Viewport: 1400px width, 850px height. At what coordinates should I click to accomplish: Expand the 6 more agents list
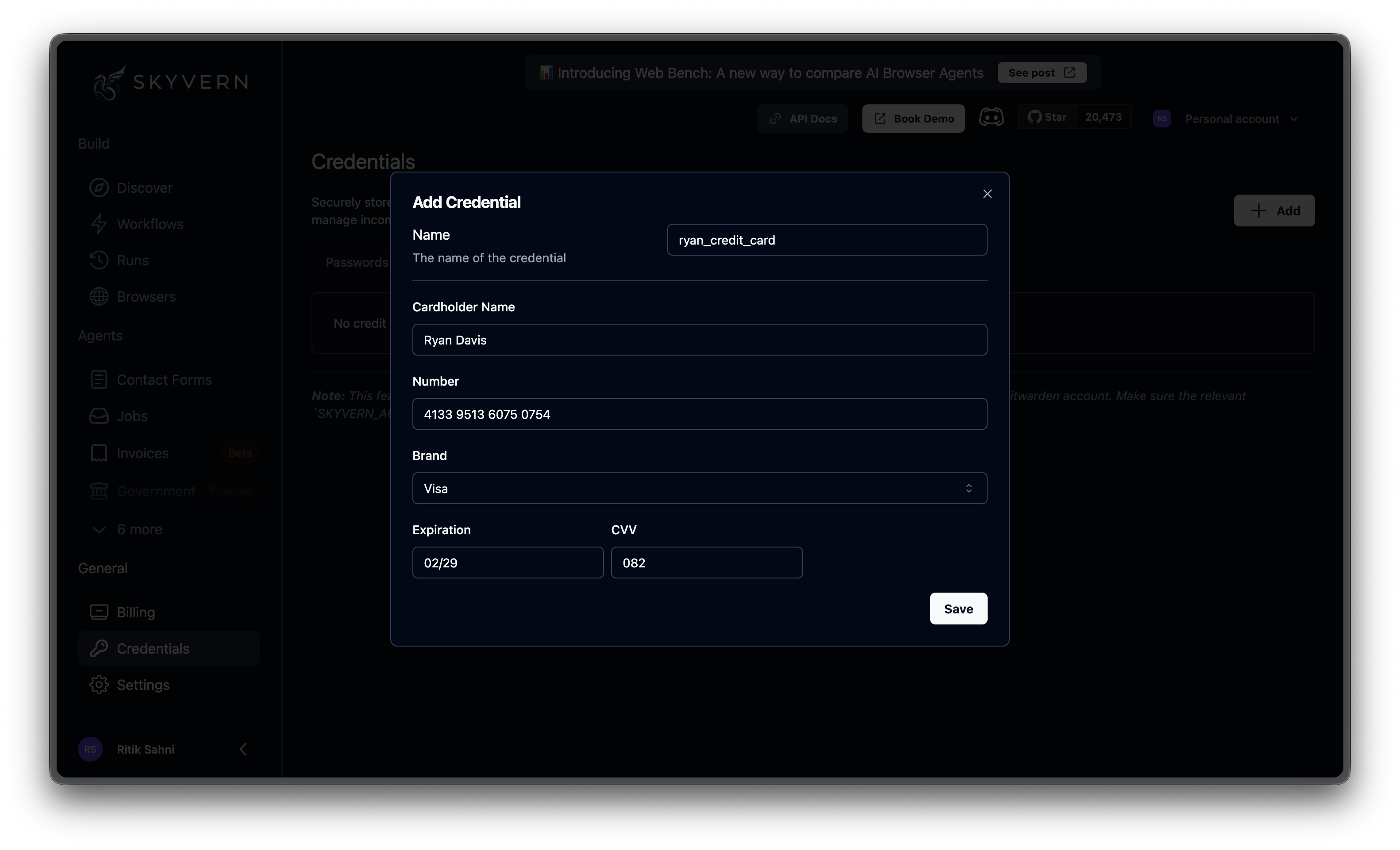point(127,529)
